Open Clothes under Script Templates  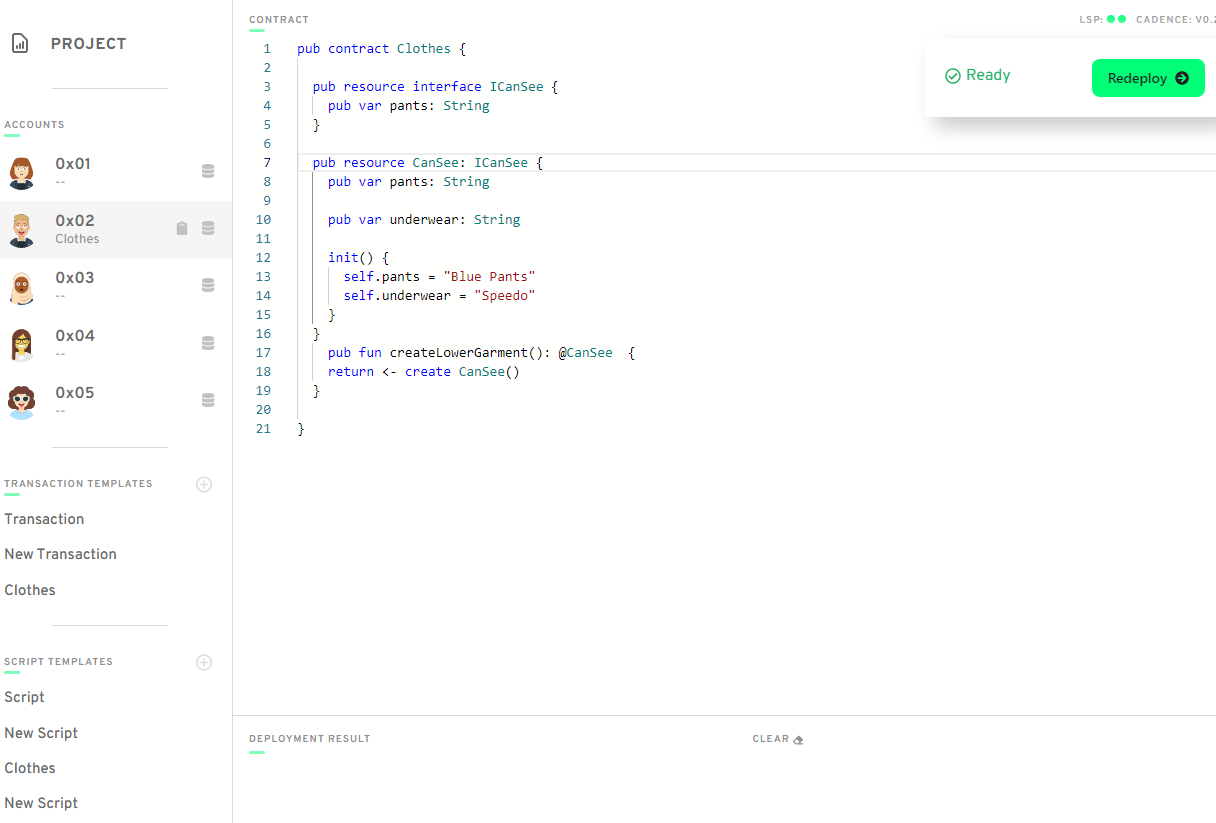pyautogui.click(x=30, y=768)
